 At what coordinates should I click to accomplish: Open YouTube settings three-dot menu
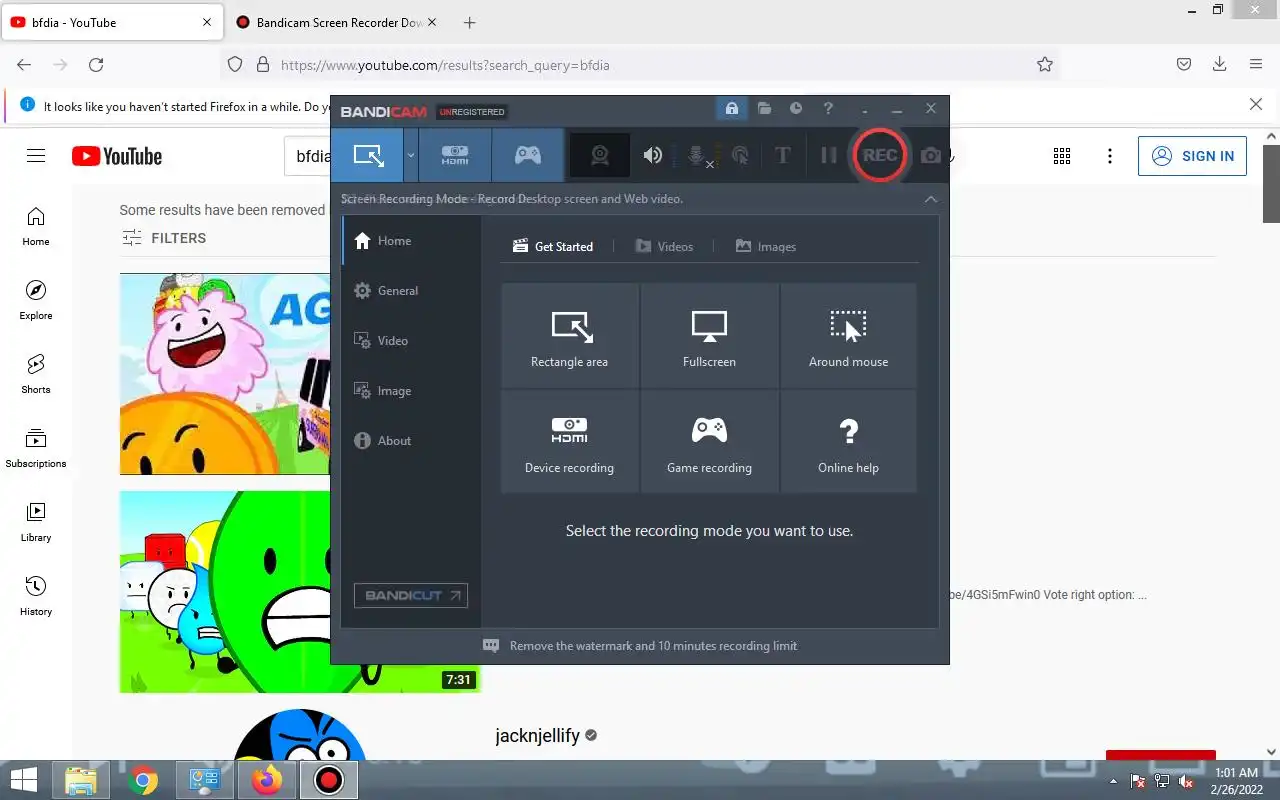1110,156
